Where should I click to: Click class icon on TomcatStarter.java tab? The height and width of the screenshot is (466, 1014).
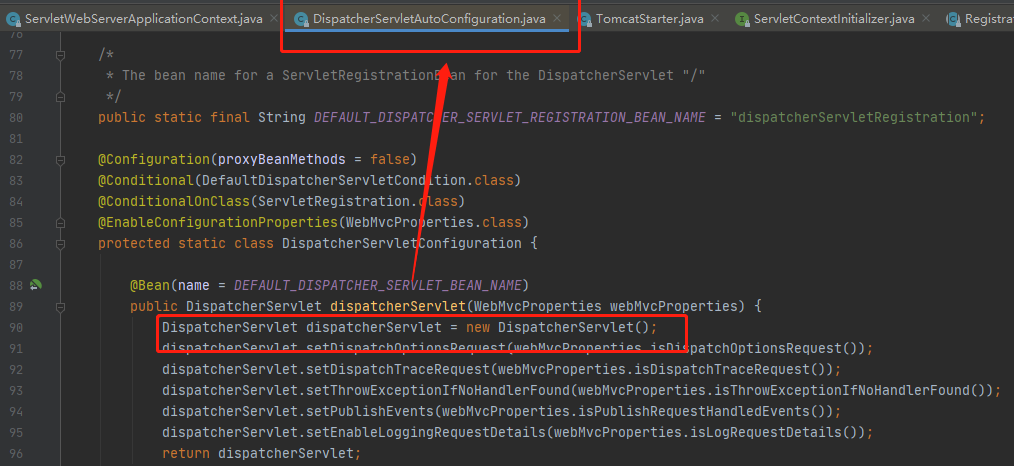click(x=584, y=19)
